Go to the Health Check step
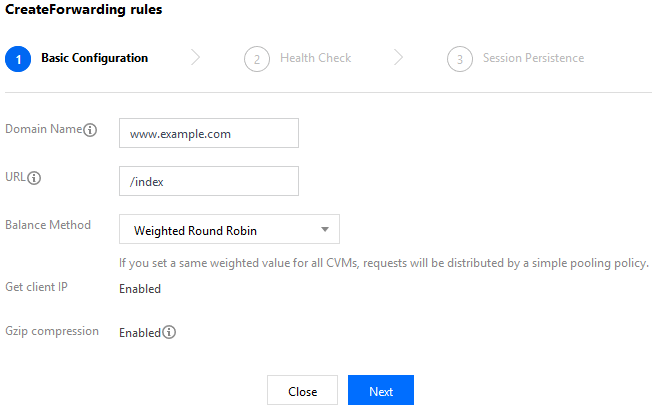The image size is (652, 408). pyautogui.click(x=315, y=58)
